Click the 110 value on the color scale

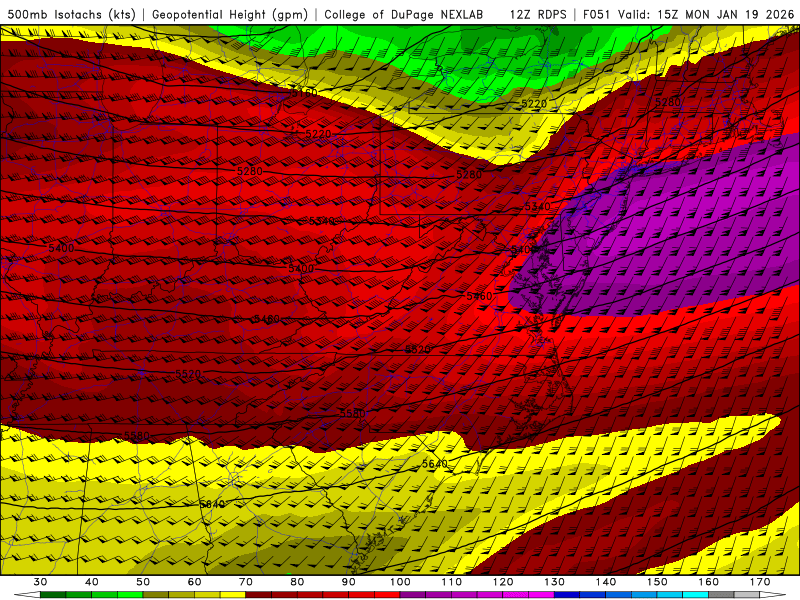click(x=452, y=582)
